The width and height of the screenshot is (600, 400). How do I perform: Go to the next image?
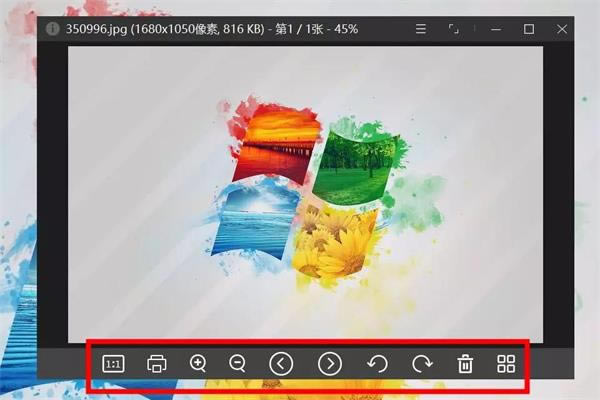coord(330,364)
